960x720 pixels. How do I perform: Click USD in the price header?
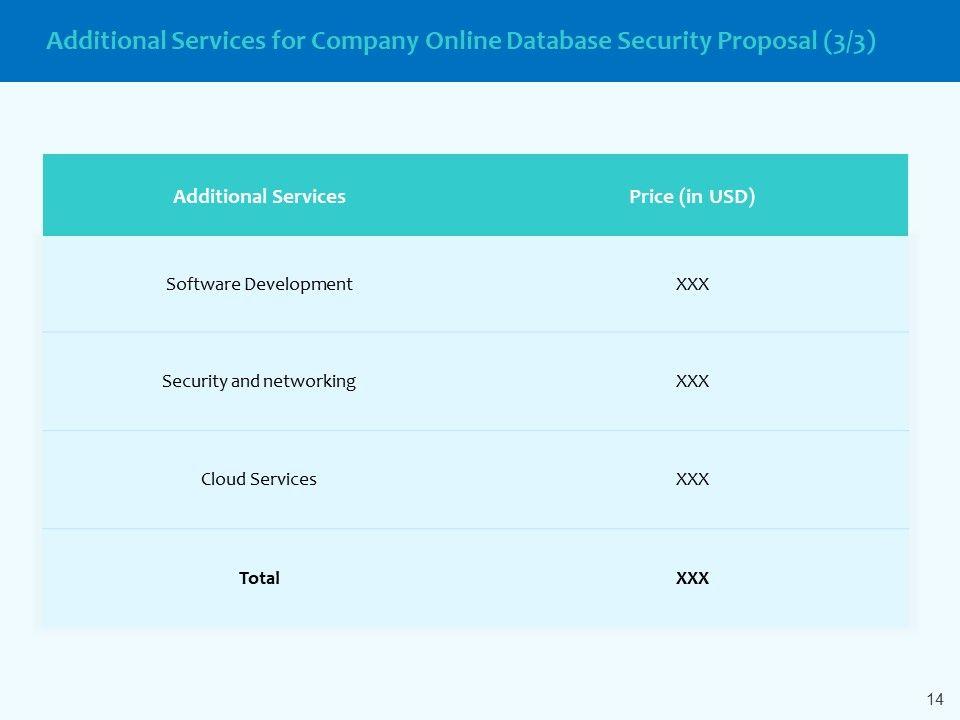(x=728, y=196)
